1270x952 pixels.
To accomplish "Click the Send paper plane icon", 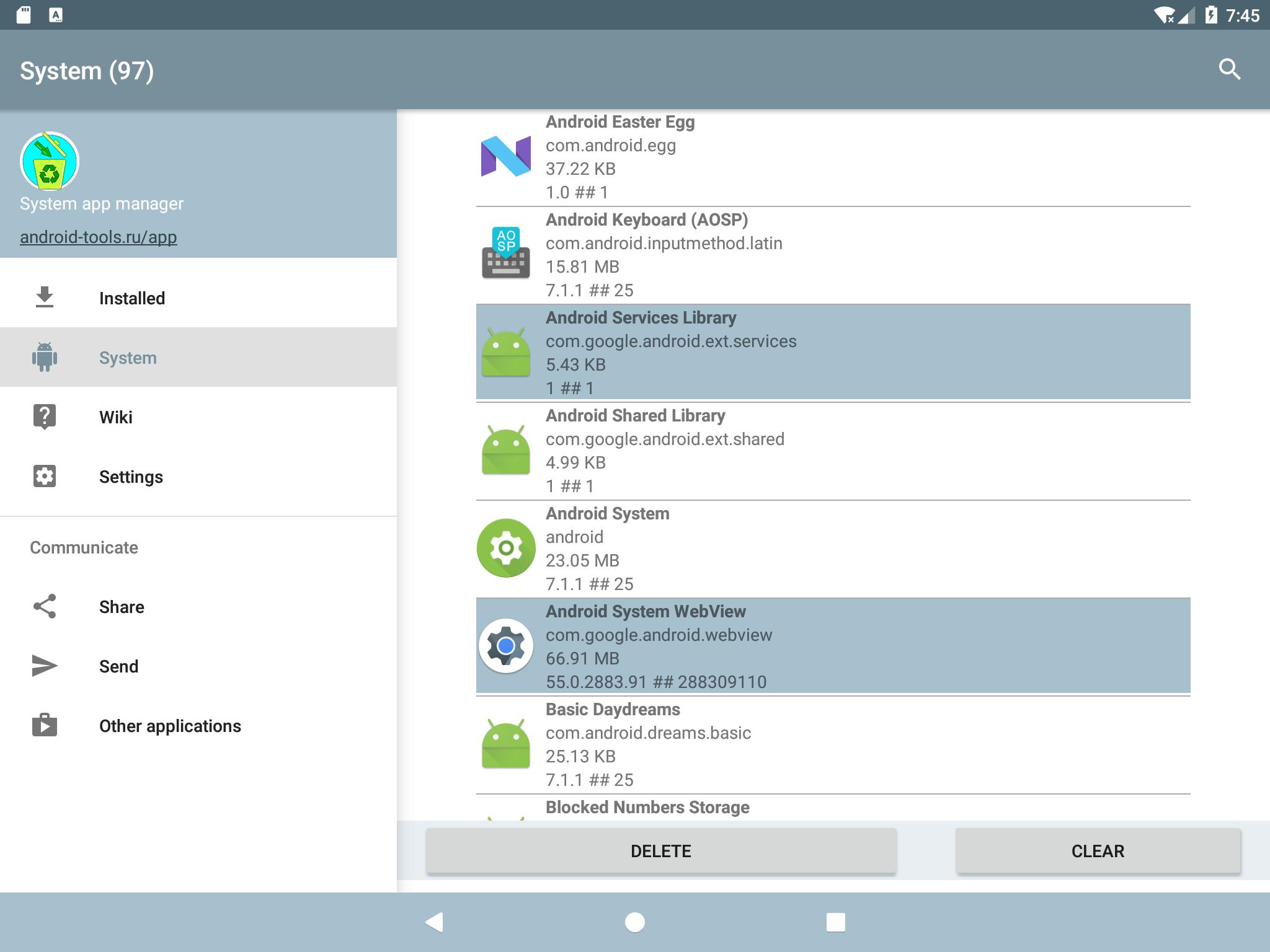I will 45,666.
